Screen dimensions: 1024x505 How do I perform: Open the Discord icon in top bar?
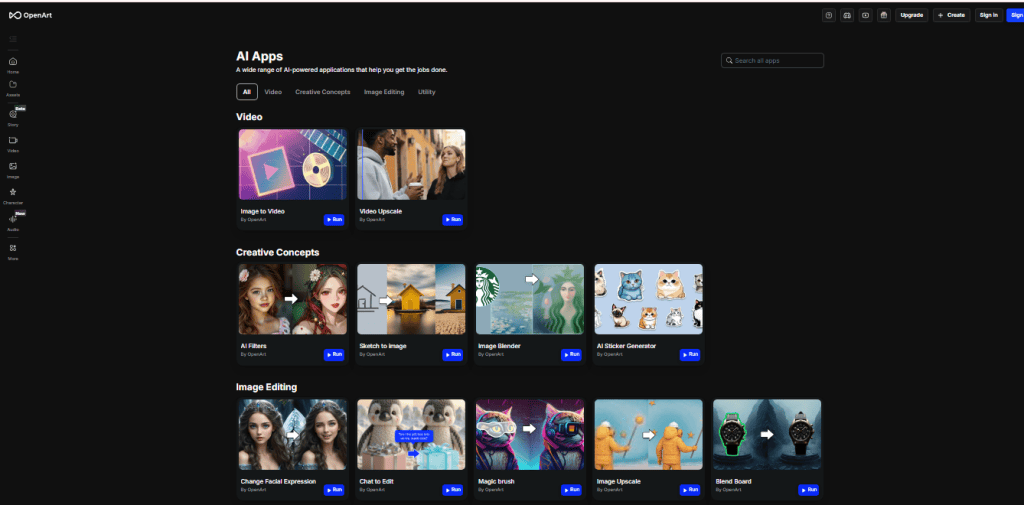tap(847, 15)
